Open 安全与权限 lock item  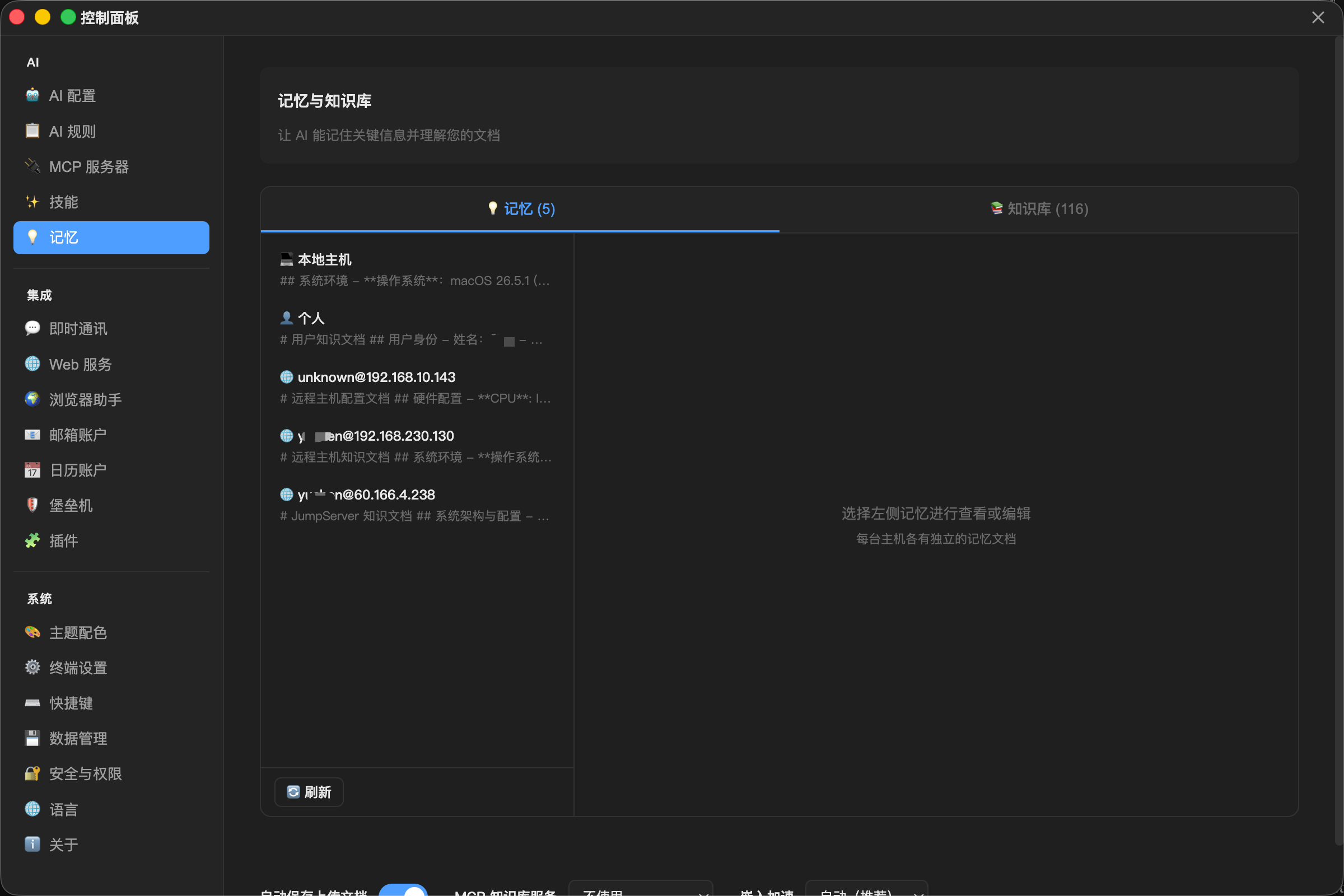(111, 774)
